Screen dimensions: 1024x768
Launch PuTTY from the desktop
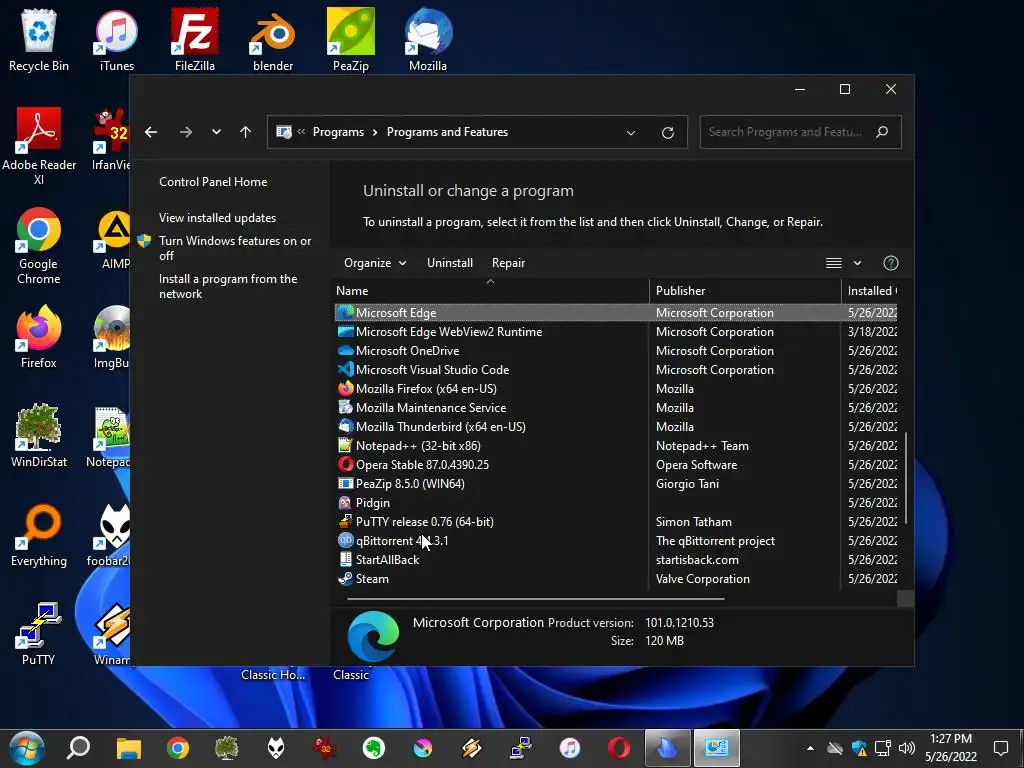[39, 633]
